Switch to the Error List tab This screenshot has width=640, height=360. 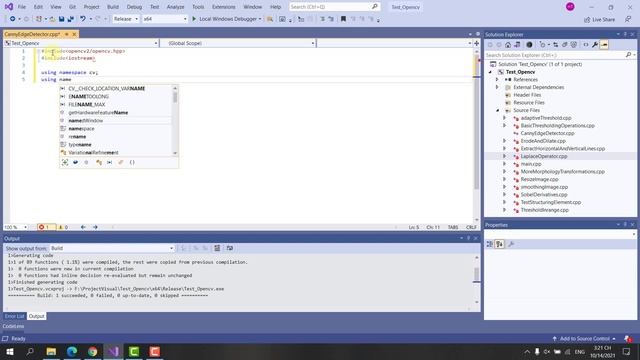(x=14, y=316)
